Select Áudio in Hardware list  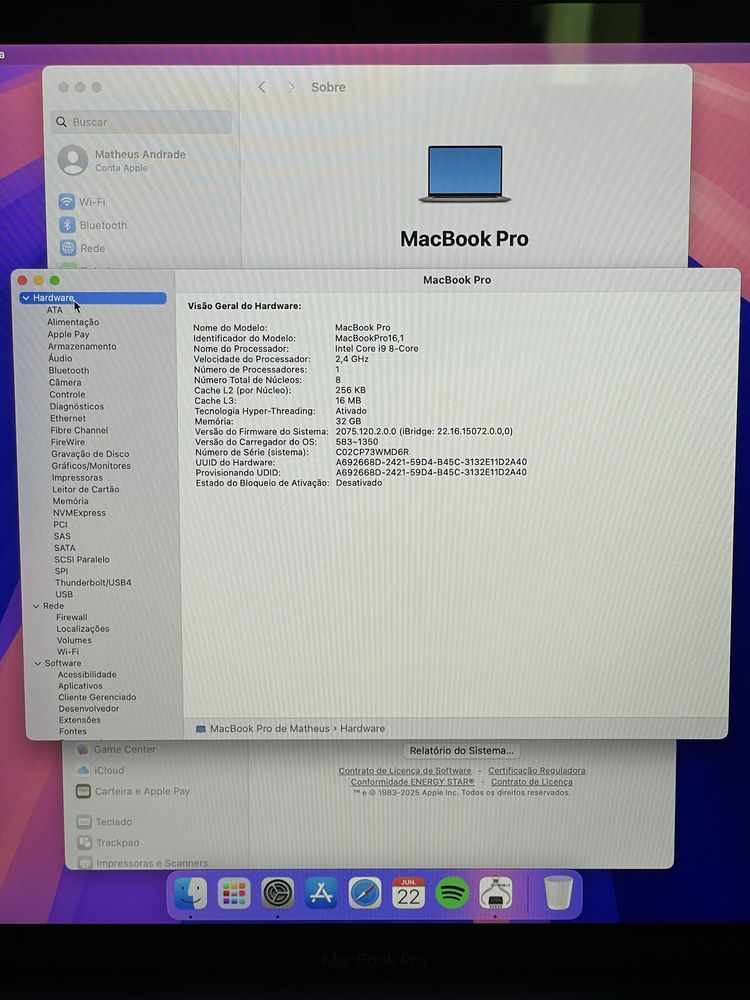61,358
